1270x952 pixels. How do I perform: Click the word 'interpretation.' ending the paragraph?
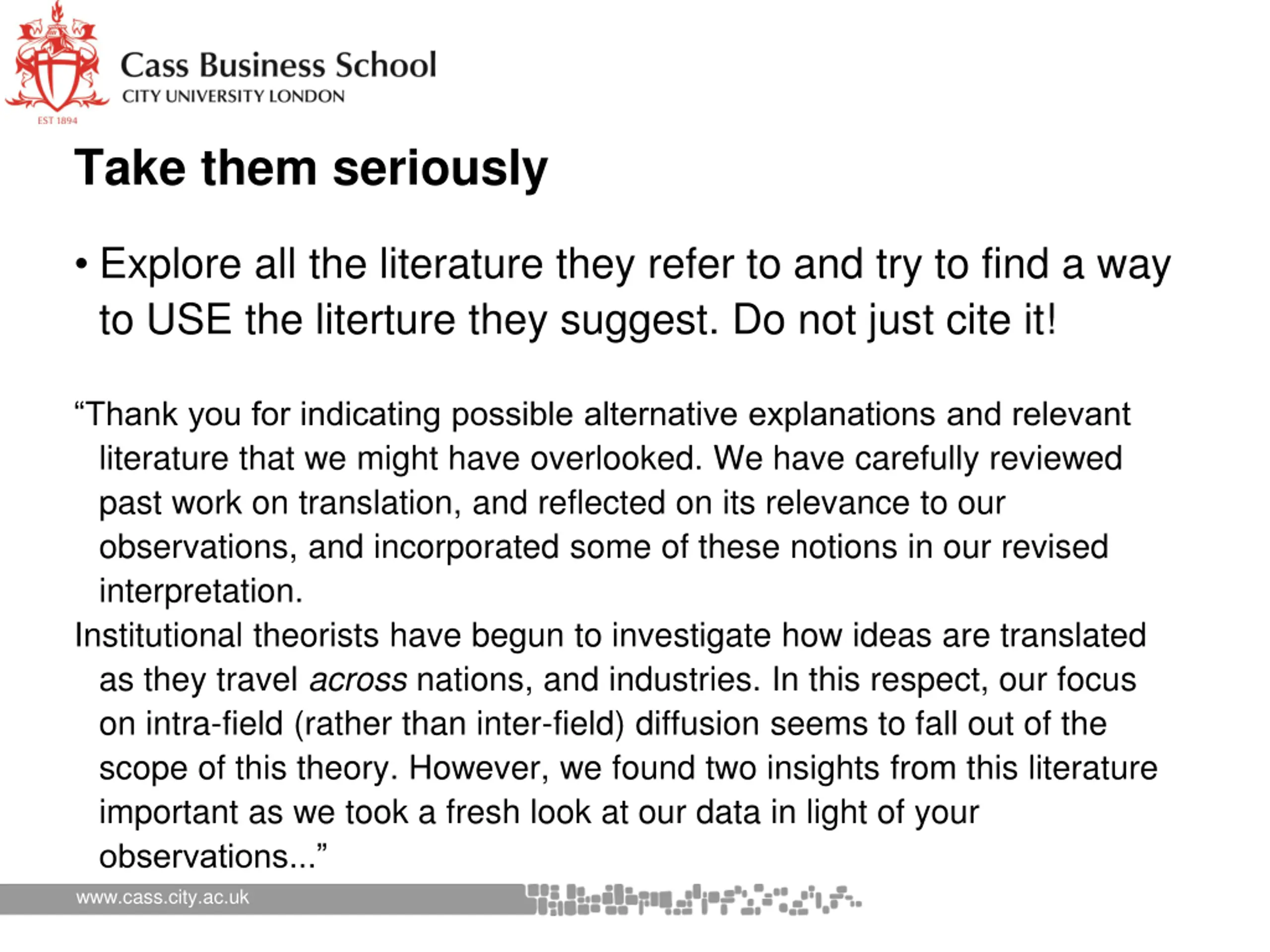tap(201, 592)
